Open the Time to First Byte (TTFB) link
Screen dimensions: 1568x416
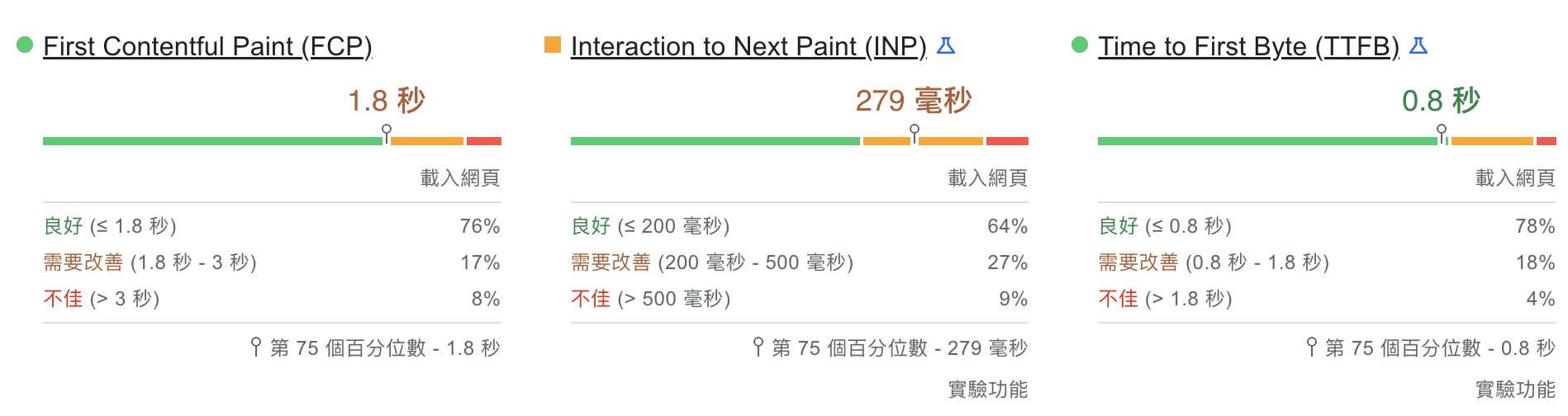click(x=1247, y=46)
